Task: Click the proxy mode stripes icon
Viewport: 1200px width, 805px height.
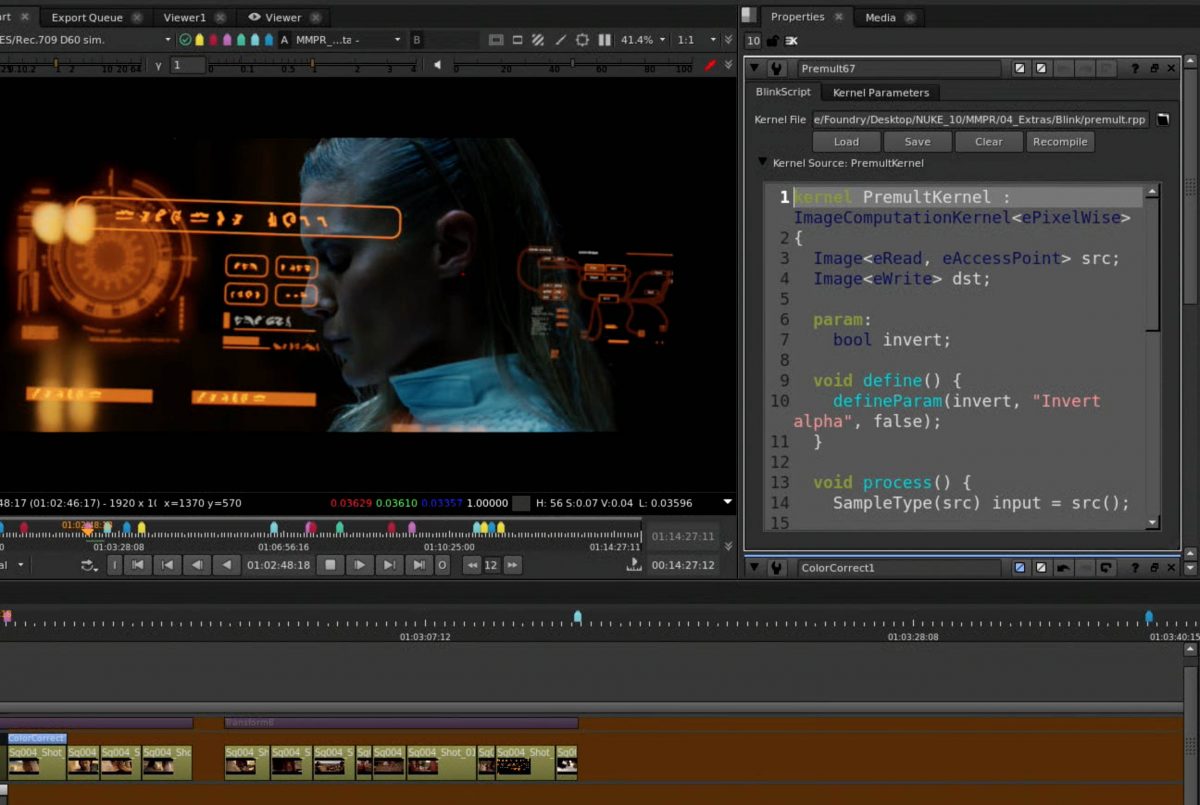Action: (x=537, y=38)
